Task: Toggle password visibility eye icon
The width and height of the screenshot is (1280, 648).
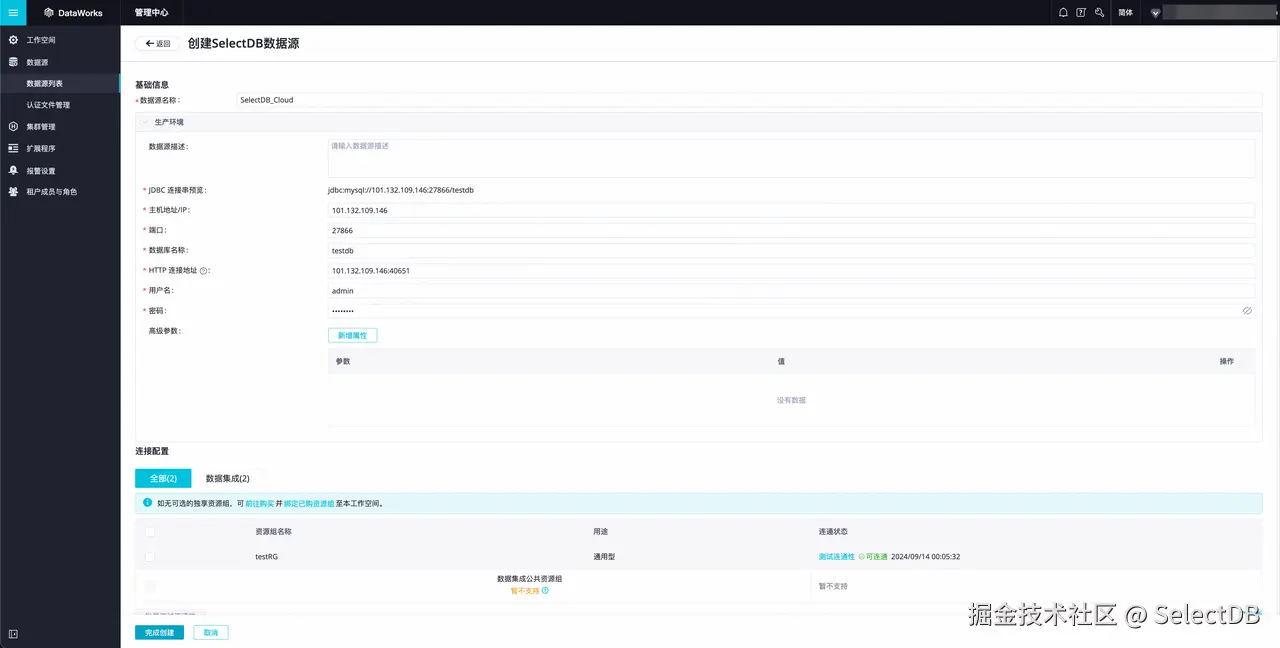Action: coord(1247,311)
